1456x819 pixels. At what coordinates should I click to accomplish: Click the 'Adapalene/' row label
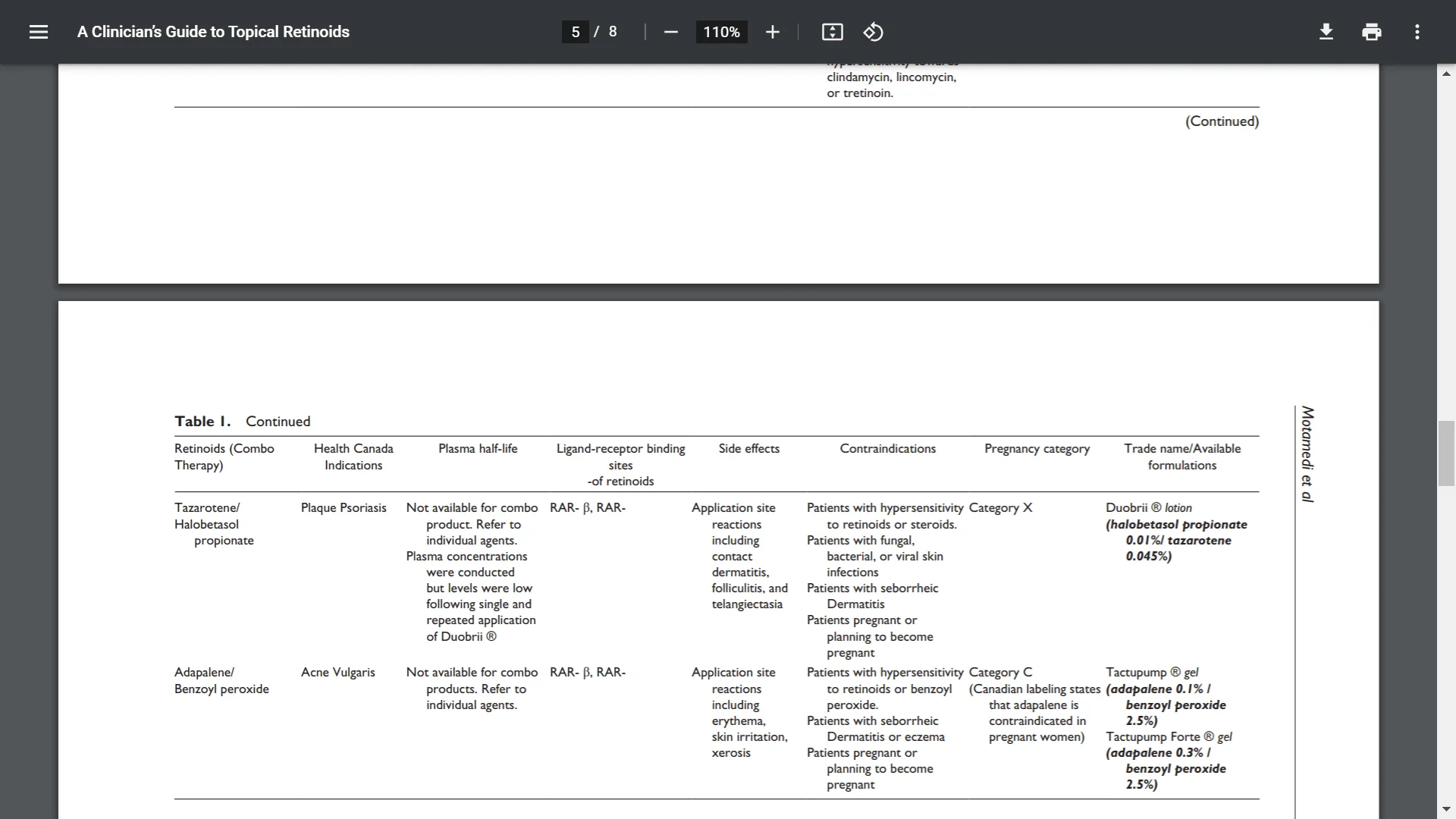click(x=204, y=673)
